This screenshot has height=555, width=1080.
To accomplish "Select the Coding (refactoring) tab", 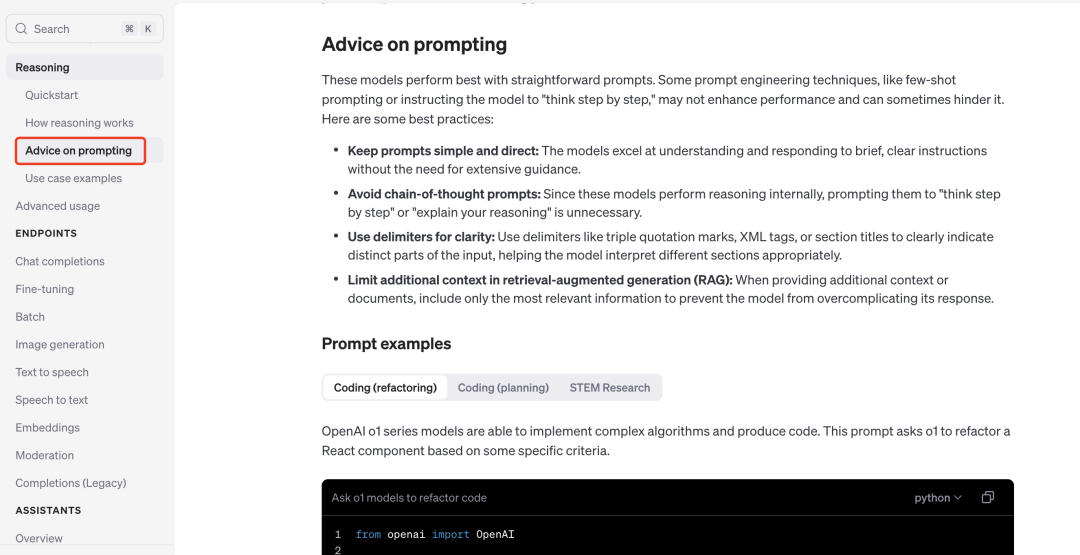I will click(385, 388).
